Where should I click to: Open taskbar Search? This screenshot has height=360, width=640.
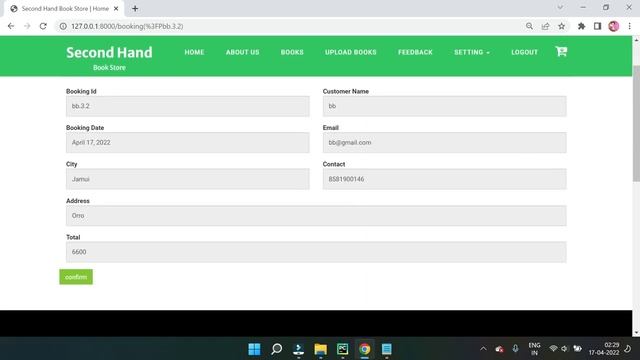[x=276, y=349]
